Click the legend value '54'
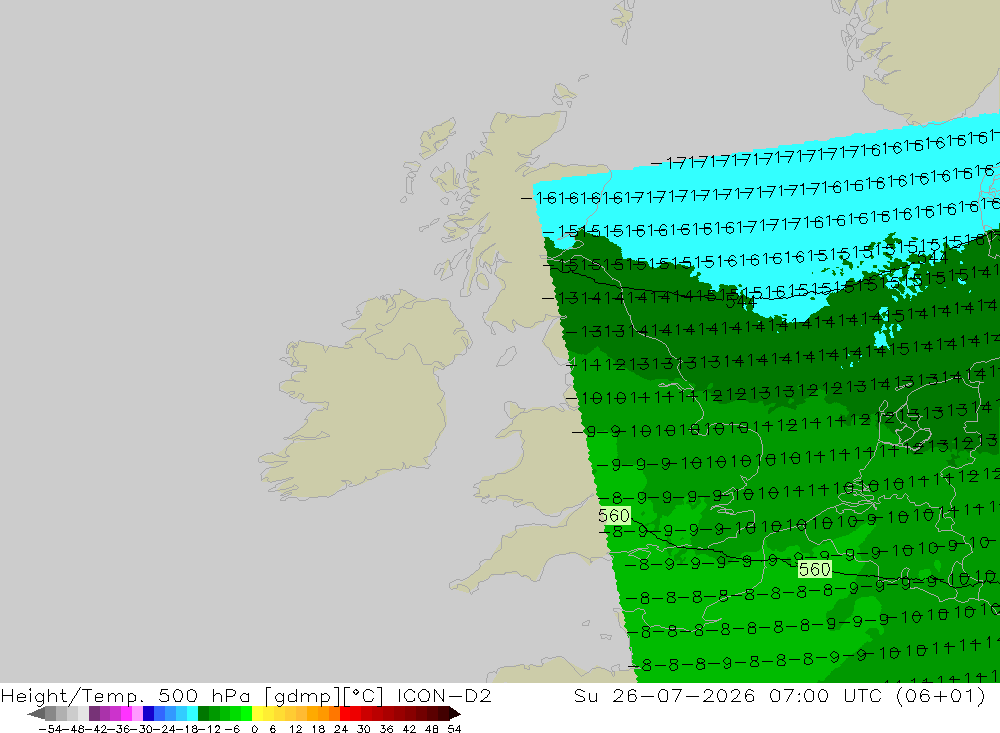Screen dimensions: 1000x733 click(454, 729)
